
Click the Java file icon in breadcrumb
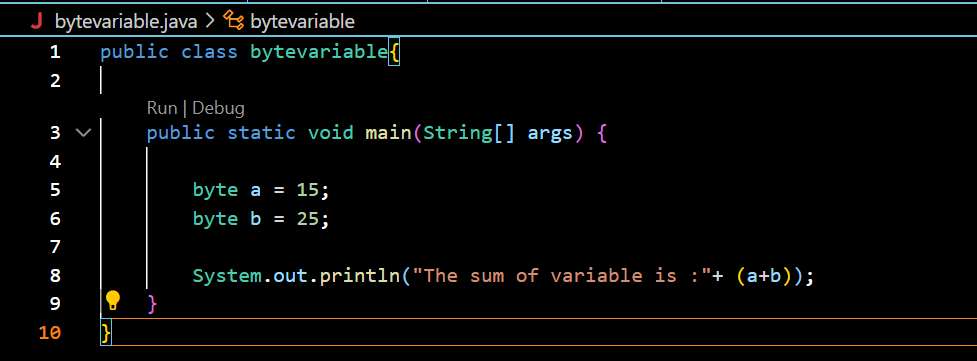(38, 22)
